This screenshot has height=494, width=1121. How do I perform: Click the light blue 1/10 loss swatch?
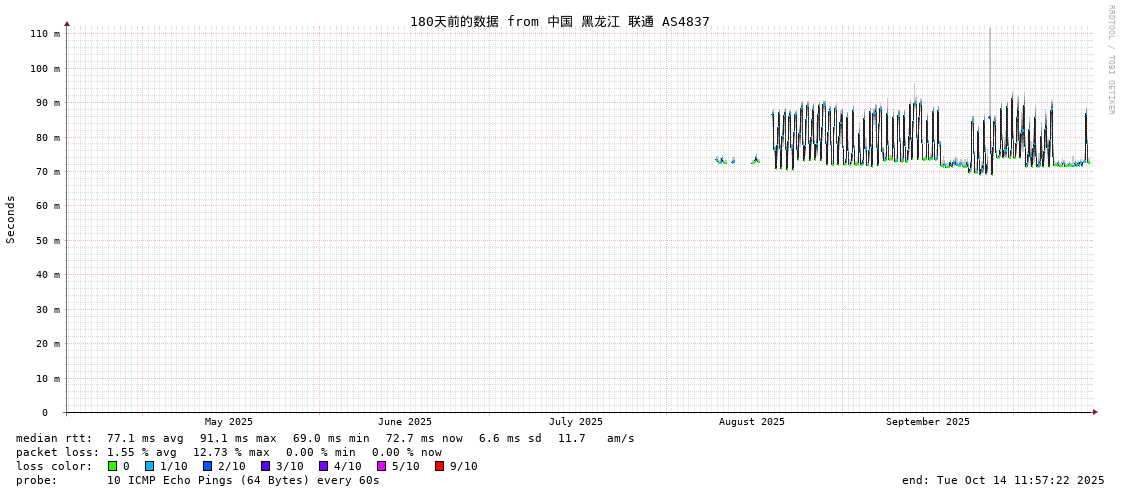click(150, 466)
